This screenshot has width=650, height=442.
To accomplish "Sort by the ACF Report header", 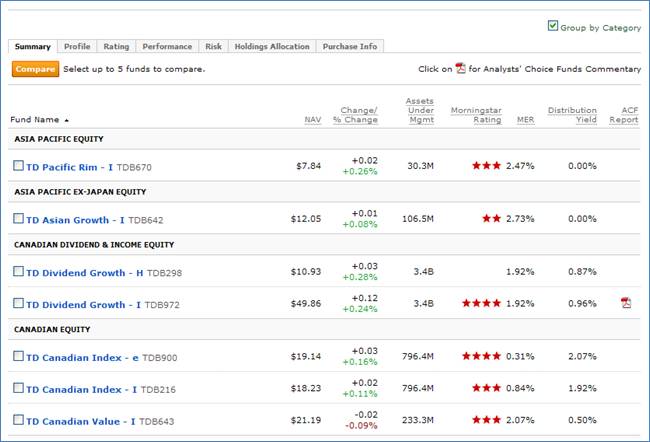I will (x=624, y=115).
